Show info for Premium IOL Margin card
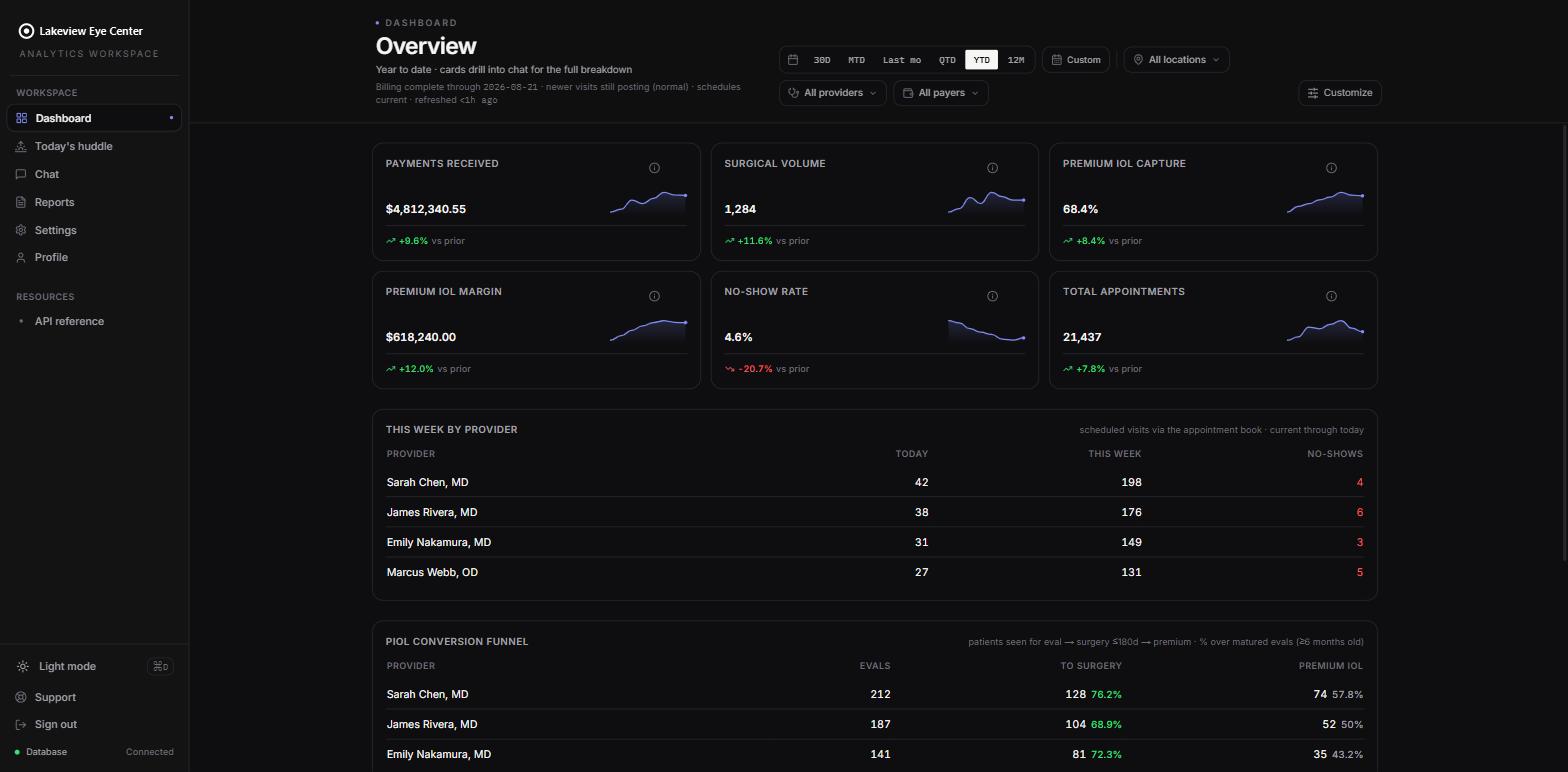Screen dimensions: 1568x772 (x=654, y=296)
